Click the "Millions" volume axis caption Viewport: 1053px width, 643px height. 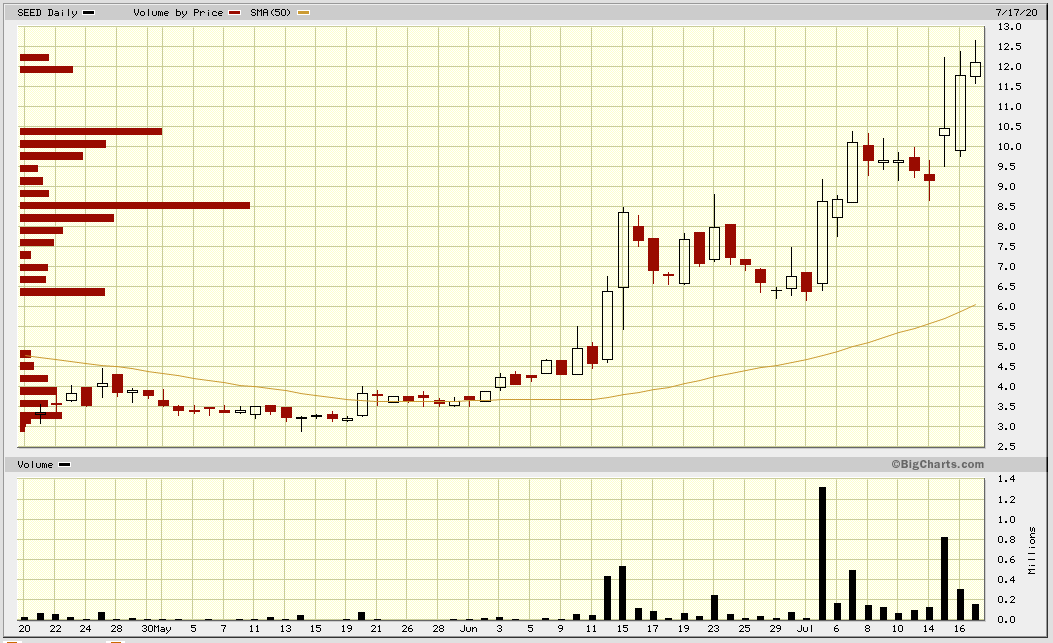(x=1032, y=550)
